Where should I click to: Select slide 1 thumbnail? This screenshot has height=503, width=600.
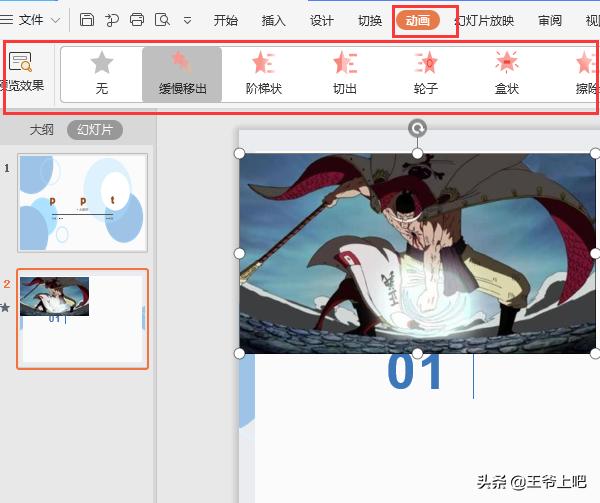pos(83,203)
